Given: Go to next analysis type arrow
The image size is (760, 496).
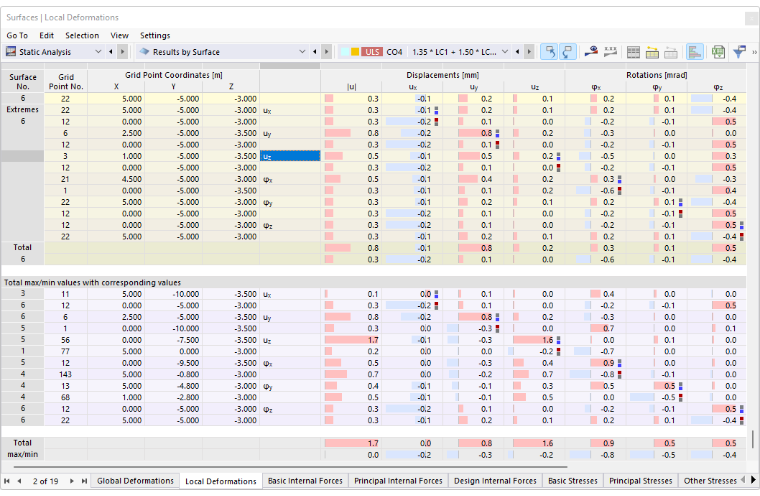Looking at the screenshot, I should click(x=123, y=52).
